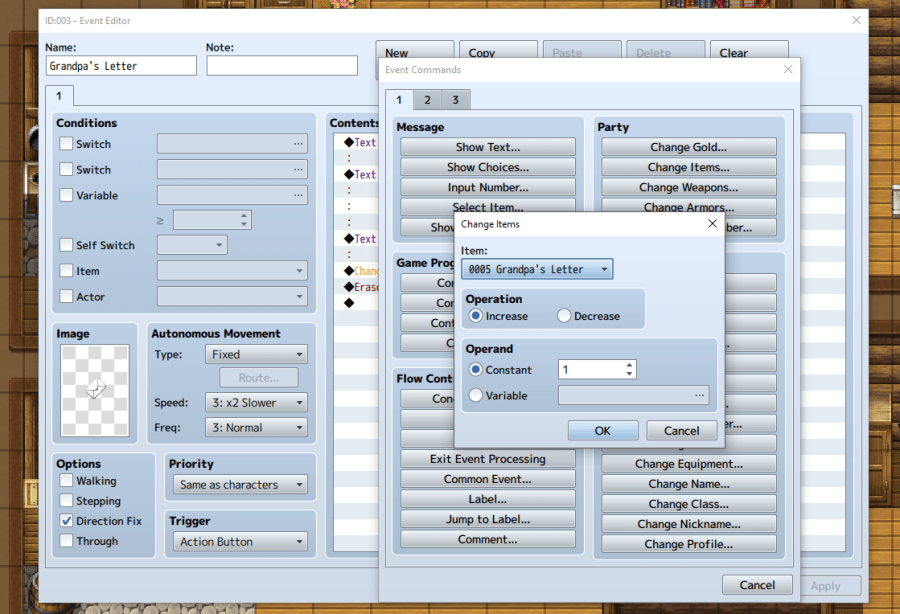Click the Constant value input field
Viewport: 900px width, 614px height.
tap(590, 370)
